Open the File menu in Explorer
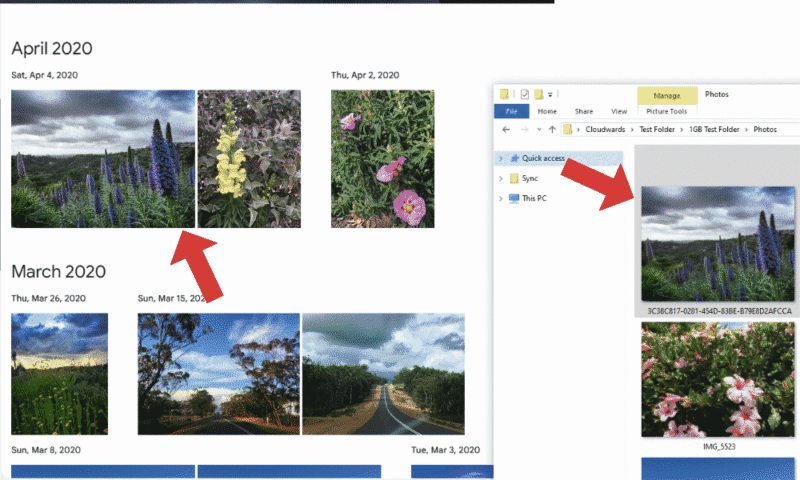 tap(511, 111)
